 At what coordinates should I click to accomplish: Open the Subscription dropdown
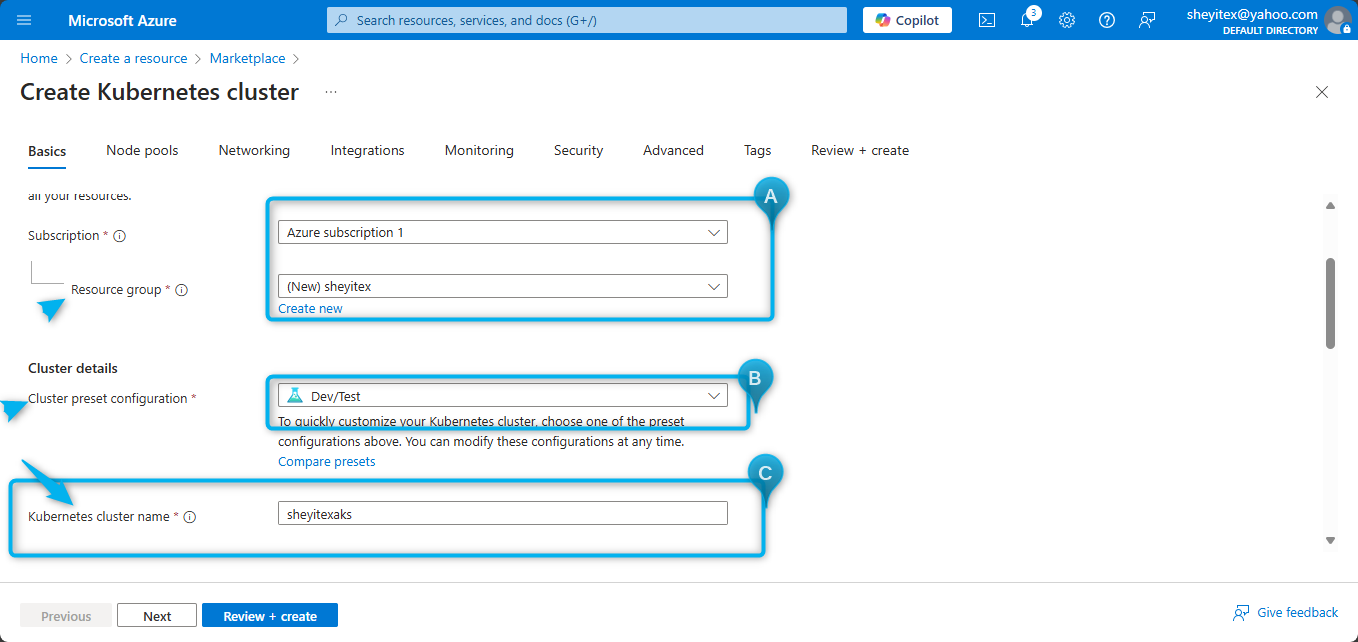[x=503, y=232]
